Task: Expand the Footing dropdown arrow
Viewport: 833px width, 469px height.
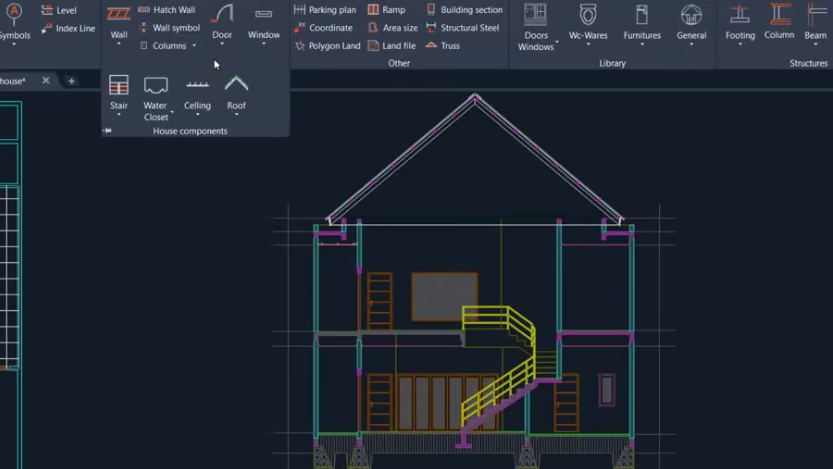Action: click(x=740, y=45)
